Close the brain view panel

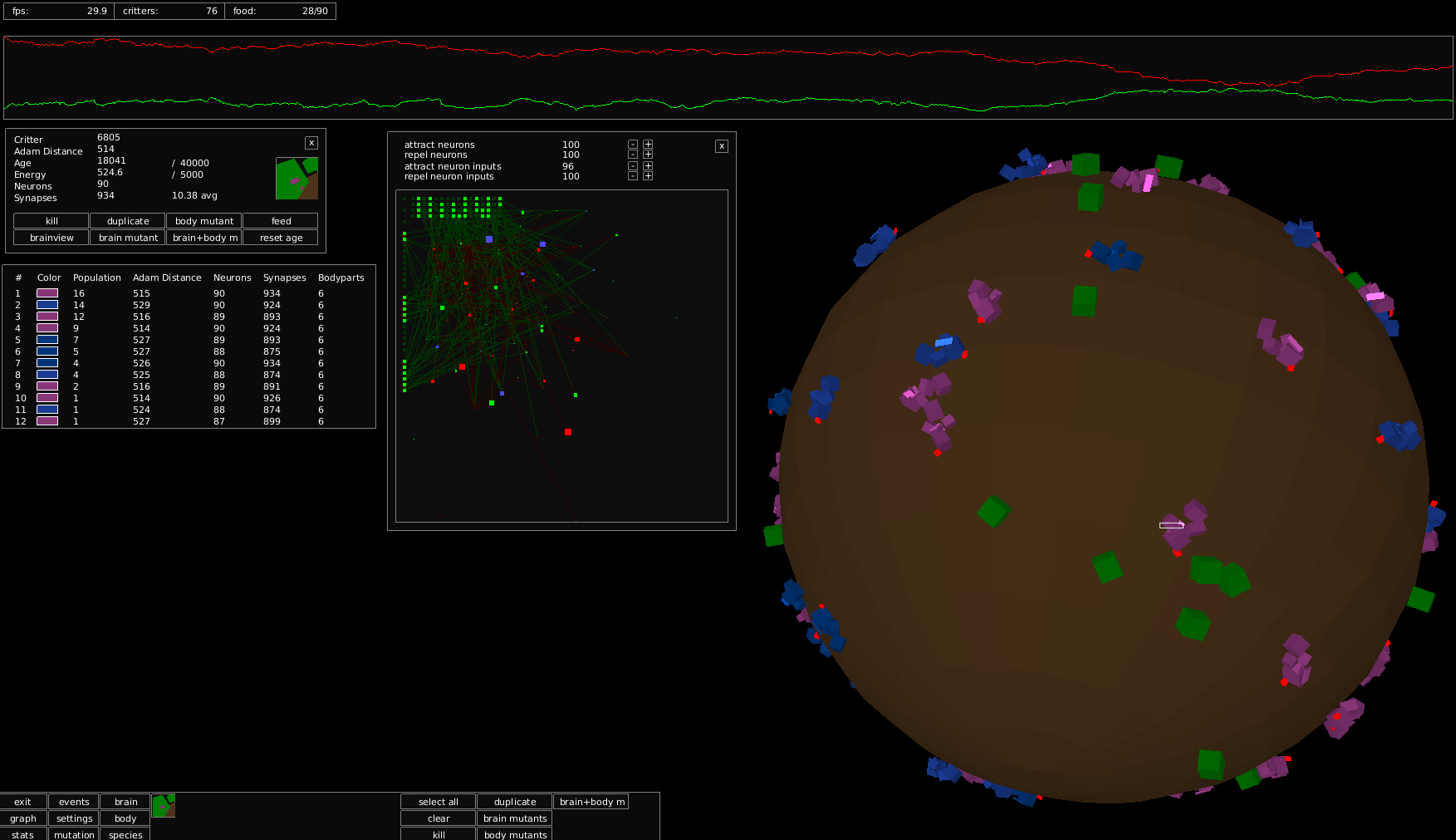coord(722,146)
